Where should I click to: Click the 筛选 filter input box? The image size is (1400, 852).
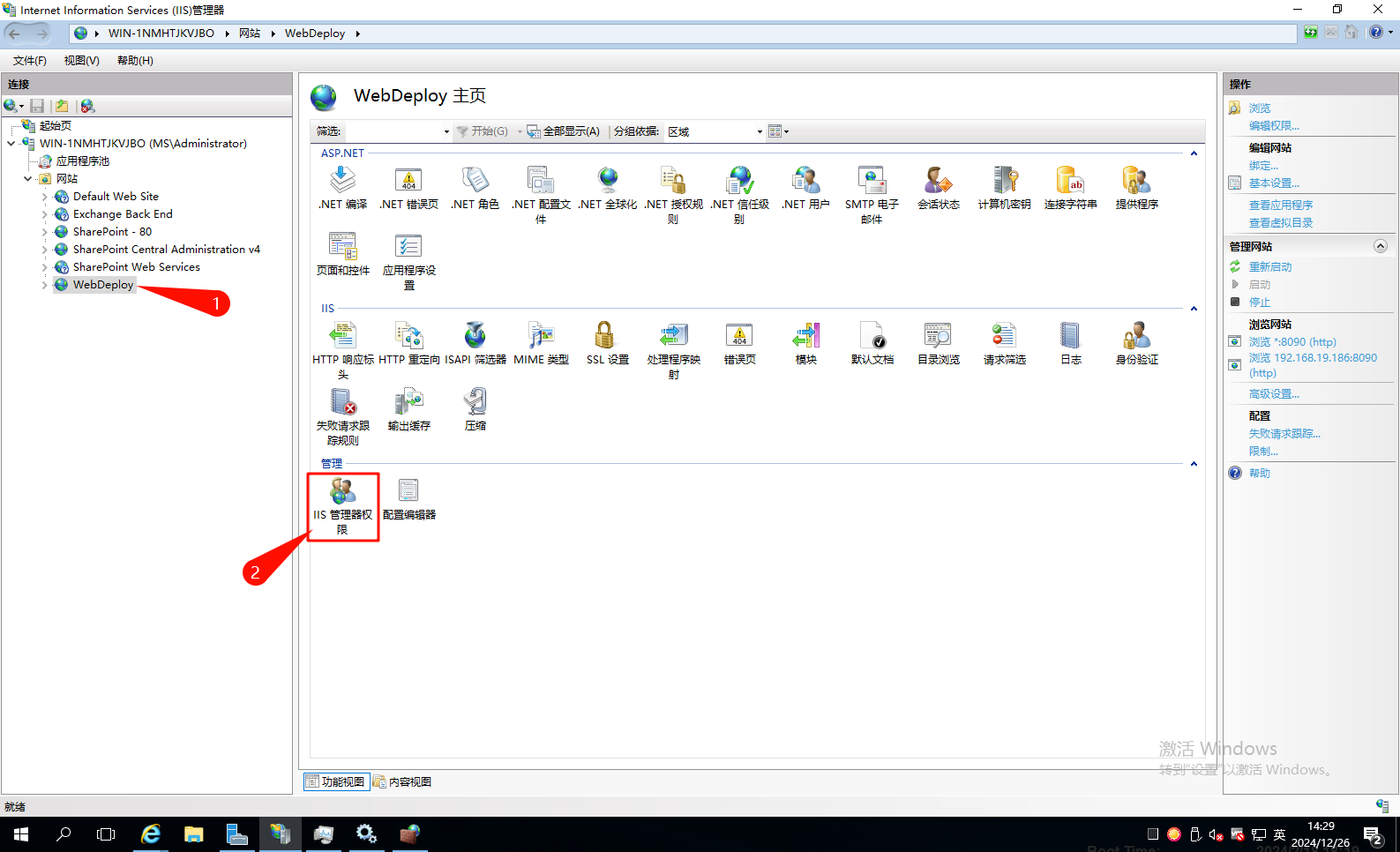(394, 131)
